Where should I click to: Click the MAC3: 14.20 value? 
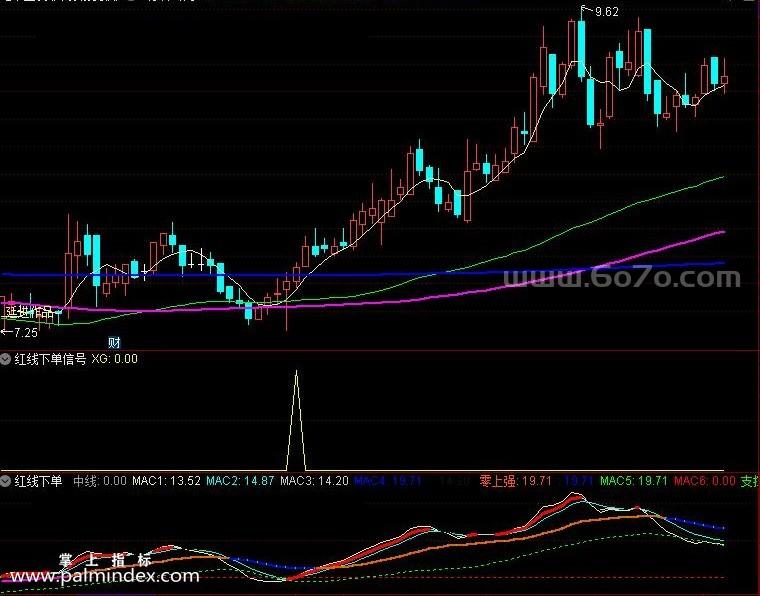pos(315,481)
